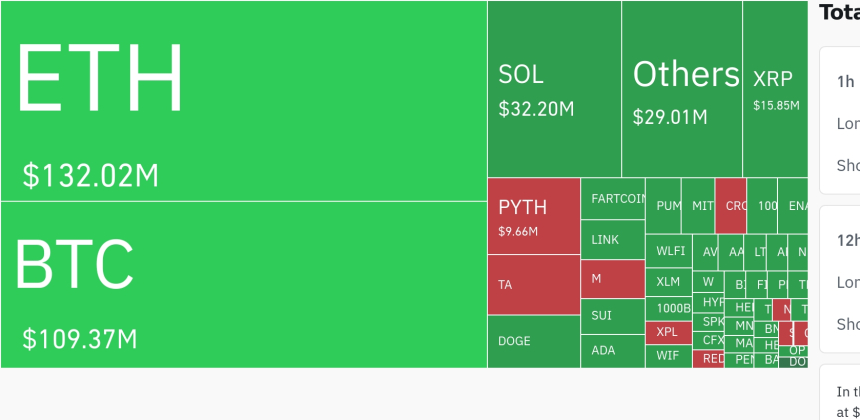The height and width of the screenshot is (420, 860).
Task: Click the DOGE heatmap tile
Action: [533, 341]
